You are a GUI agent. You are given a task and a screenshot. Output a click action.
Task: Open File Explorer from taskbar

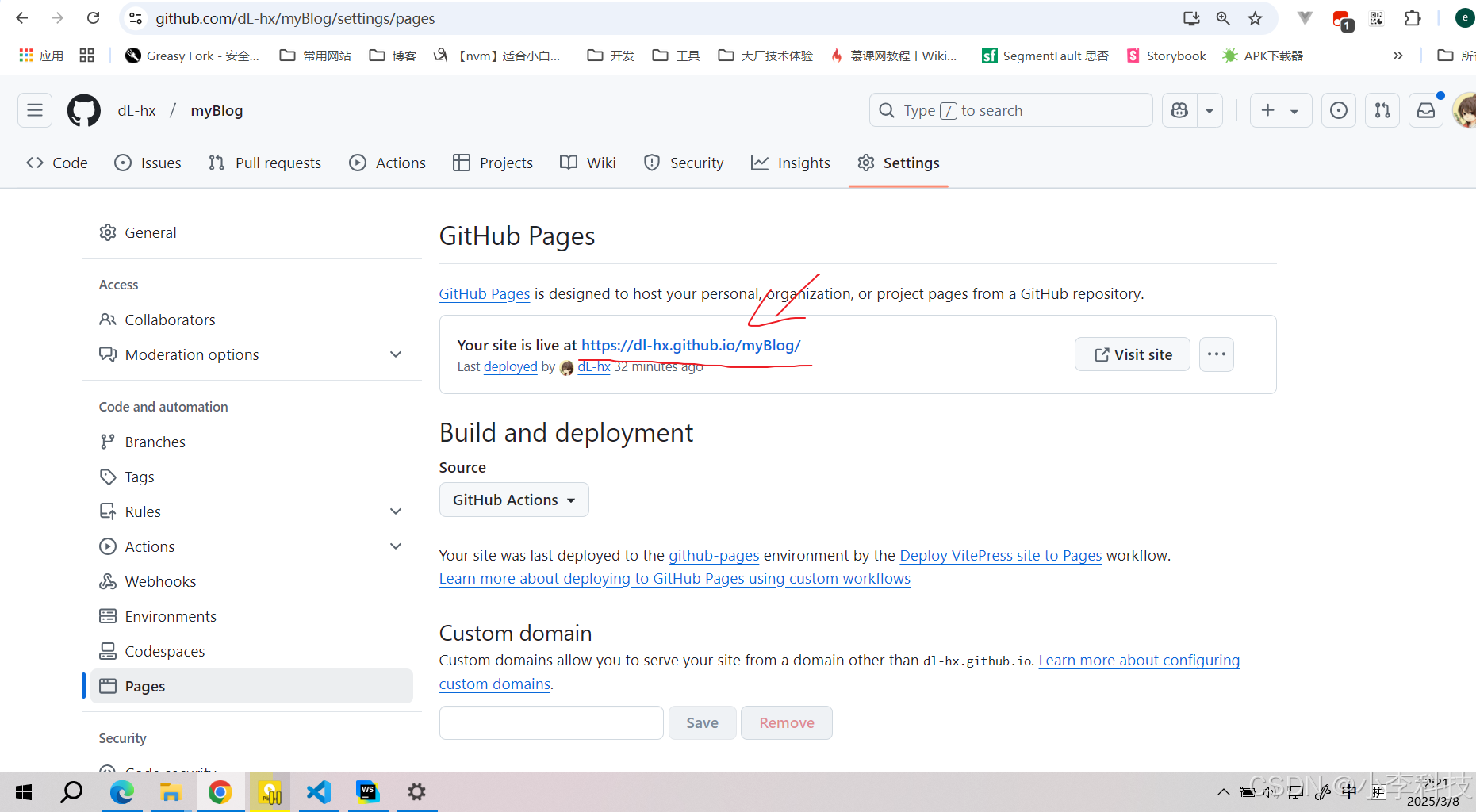click(171, 792)
